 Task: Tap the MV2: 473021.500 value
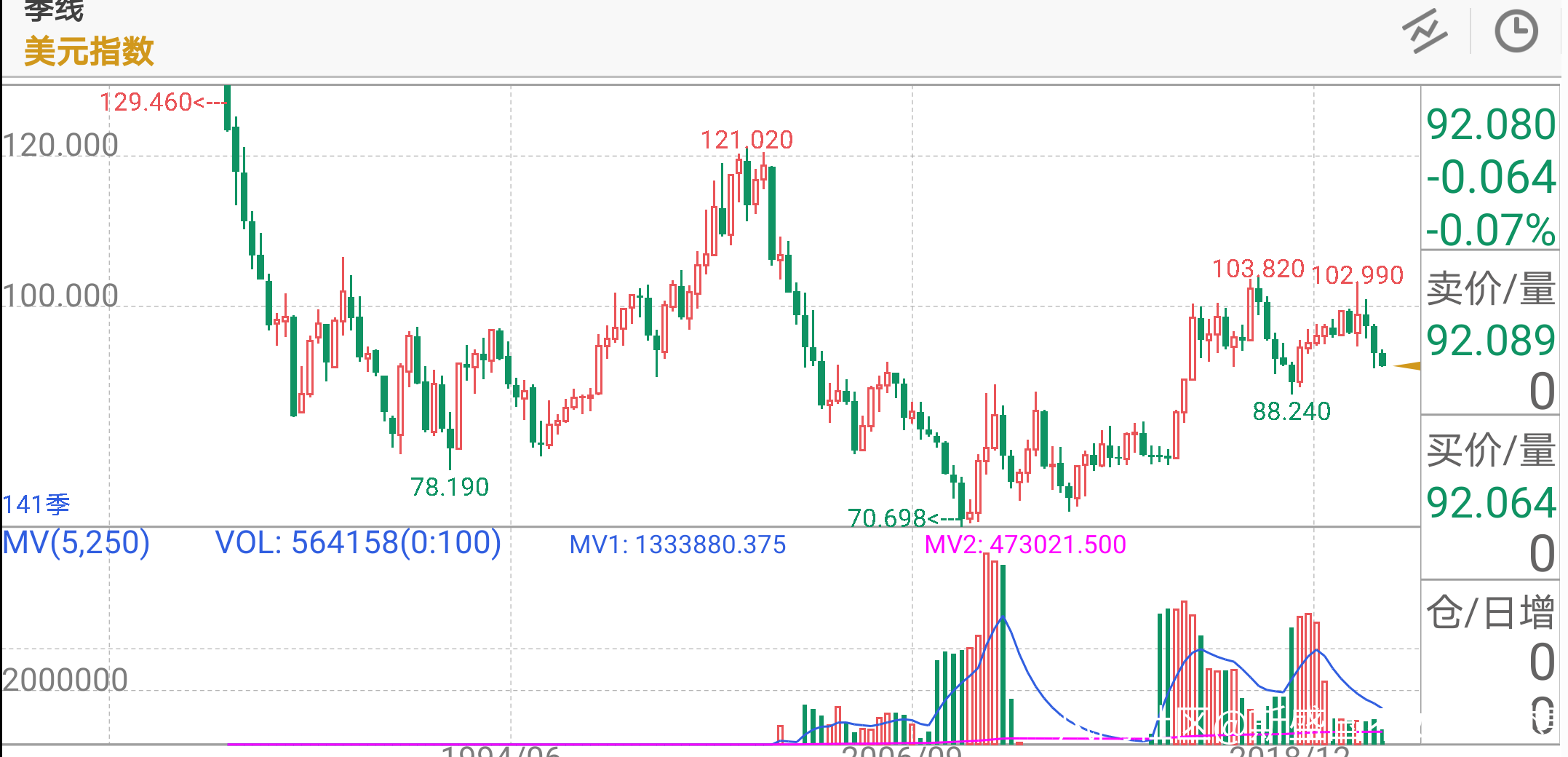tap(1025, 544)
